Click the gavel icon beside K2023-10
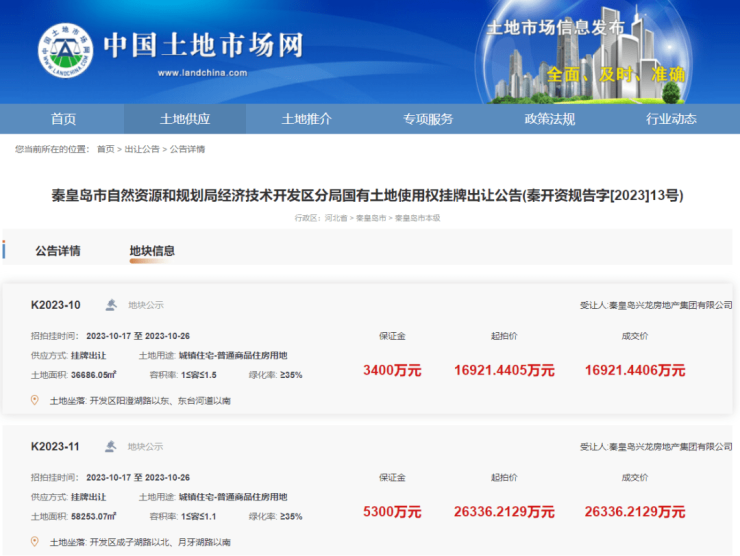740x556 pixels. 111,305
